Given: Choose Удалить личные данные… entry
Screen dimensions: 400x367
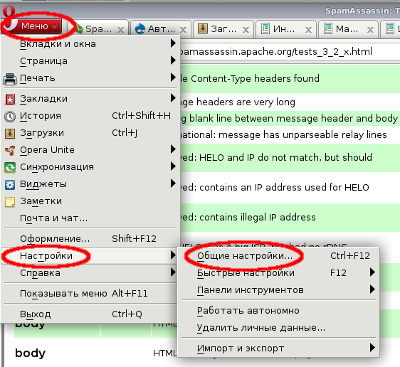Looking at the screenshot, I should 278,328.
